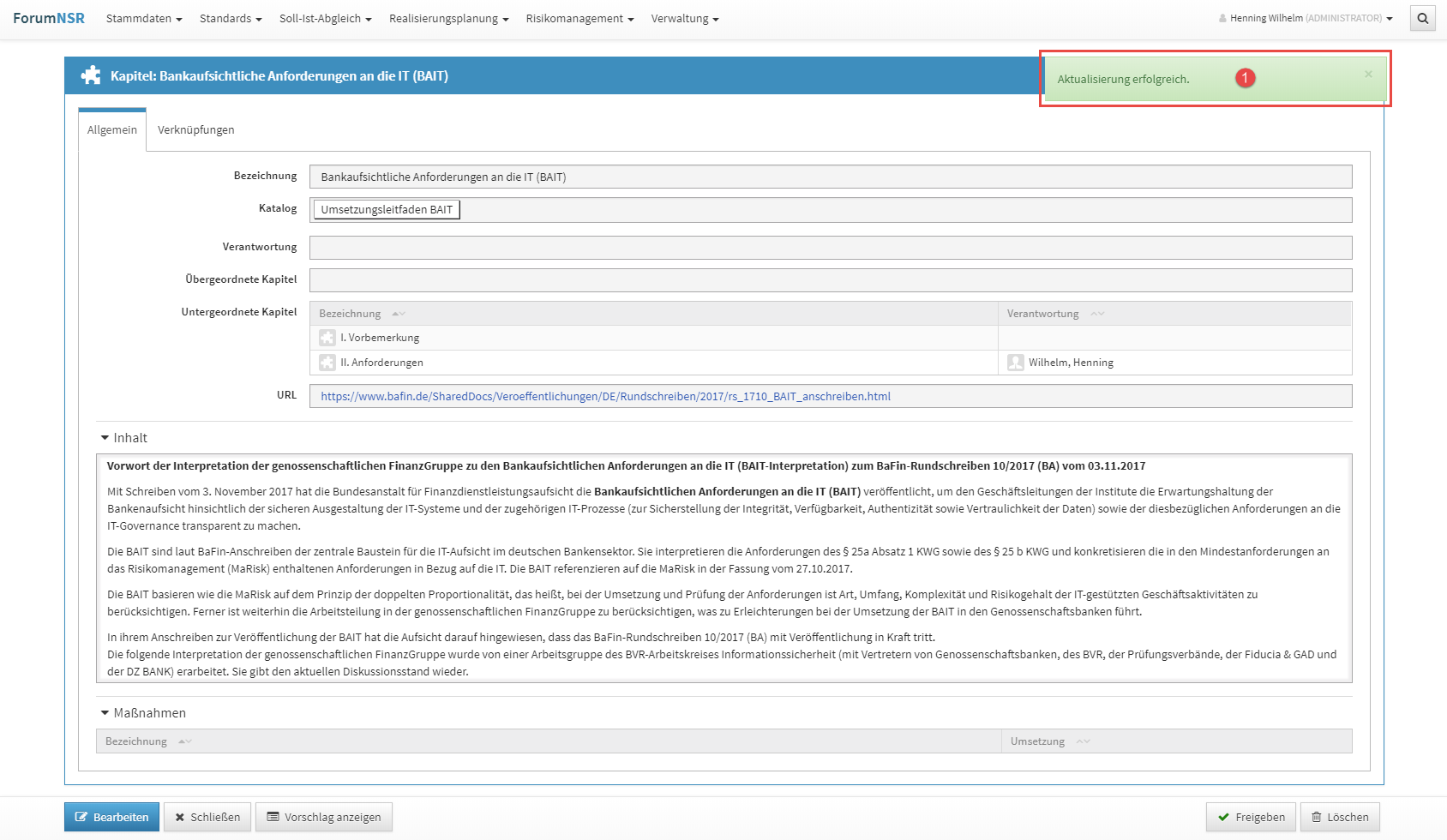Open the Risikomanagement dropdown menu

point(579,18)
